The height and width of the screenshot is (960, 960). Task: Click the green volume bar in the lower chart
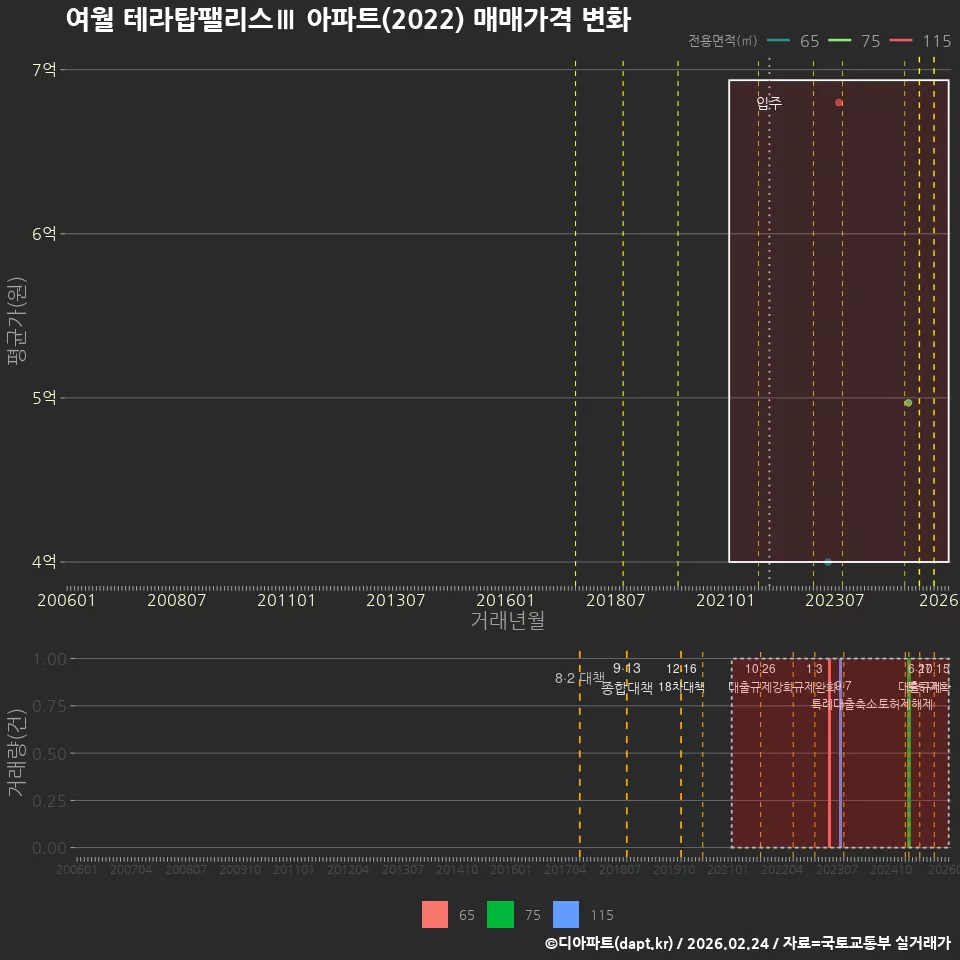pyautogui.click(x=909, y=753)
